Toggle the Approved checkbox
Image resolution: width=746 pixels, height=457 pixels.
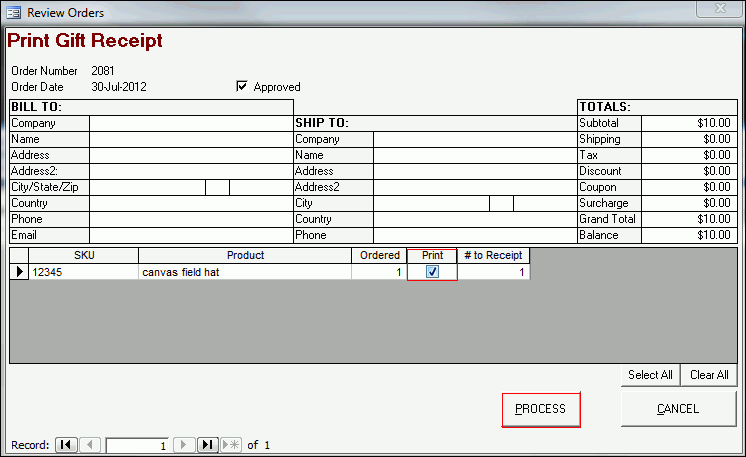(241, 87)
